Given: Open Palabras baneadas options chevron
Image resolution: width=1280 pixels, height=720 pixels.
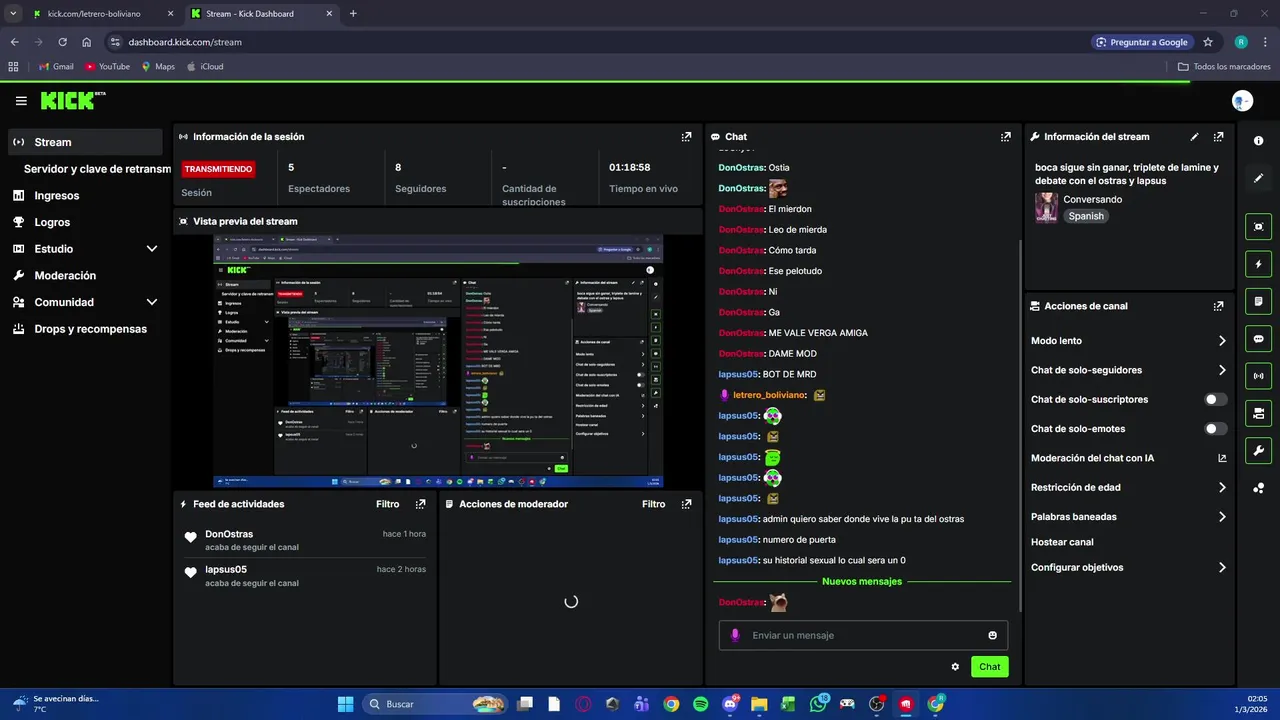Looking at the screenshot, I should (x=1222, y=517).
